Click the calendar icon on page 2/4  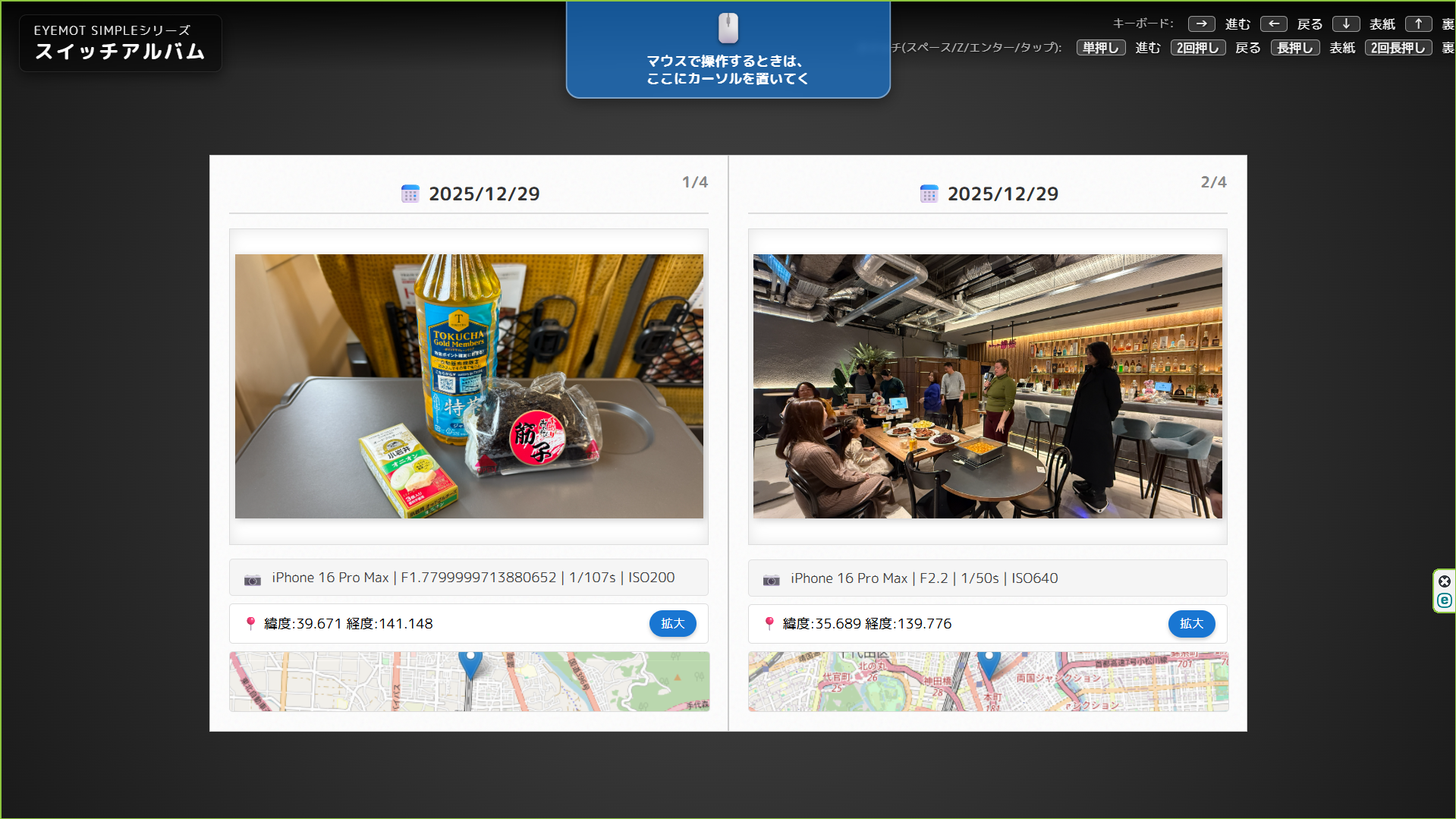(x=929, y=194)
